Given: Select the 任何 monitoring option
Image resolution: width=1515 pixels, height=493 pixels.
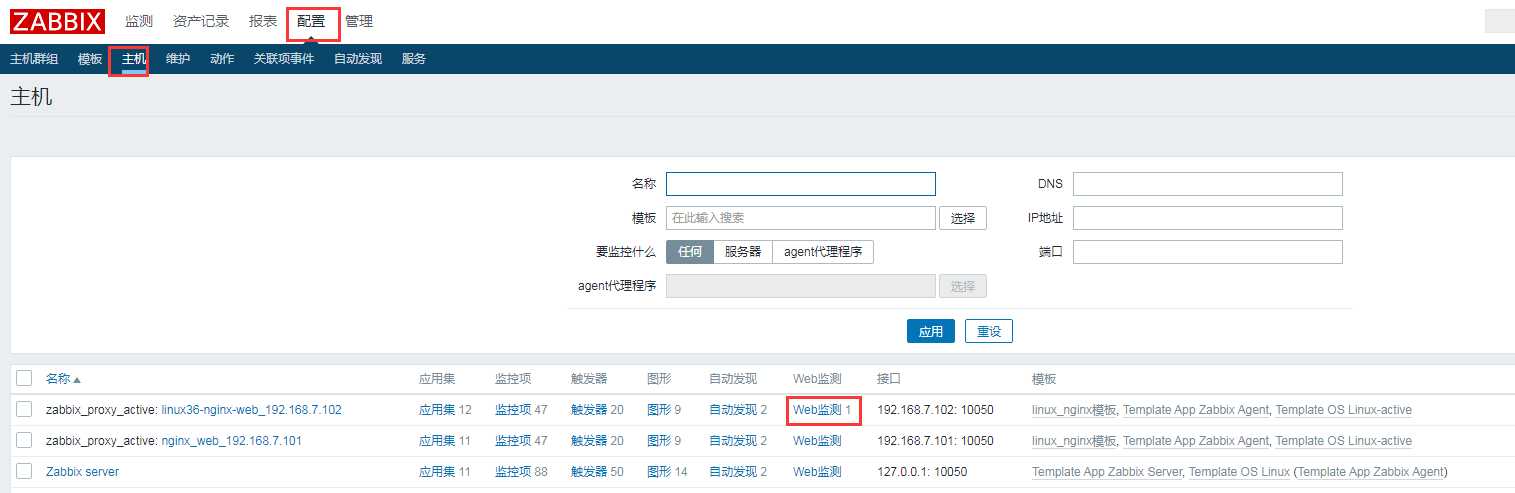Looking at the screenshot, I should pyautogui.click(x=690, y=252).
